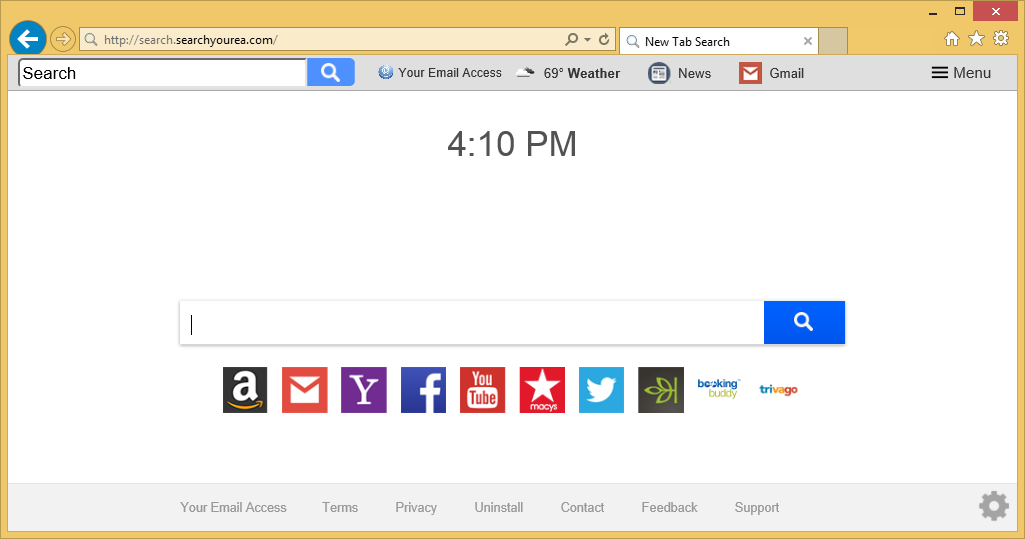Screen dimensions: 1025x539
Task: Open a new blank tab
Action: (x=833, y=41)
